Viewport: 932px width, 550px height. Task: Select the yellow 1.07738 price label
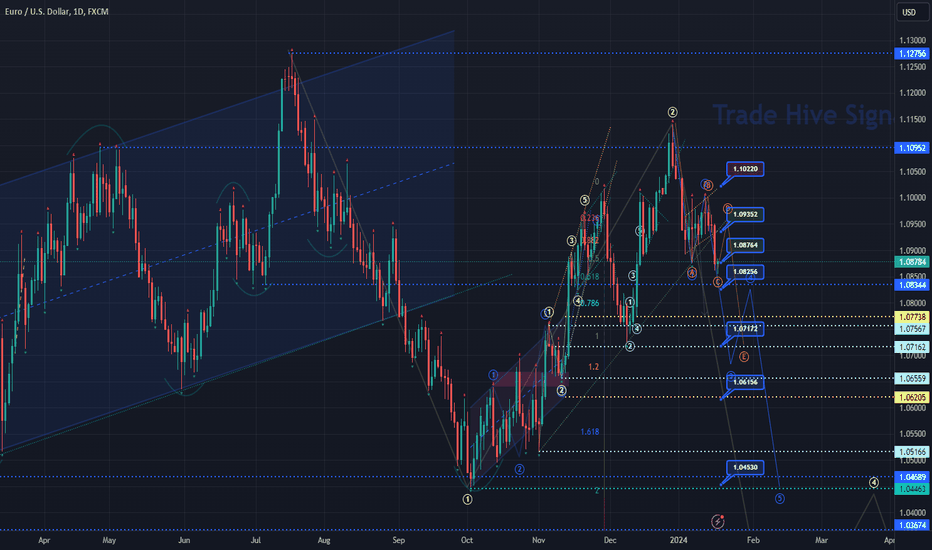tap(912, 318)
